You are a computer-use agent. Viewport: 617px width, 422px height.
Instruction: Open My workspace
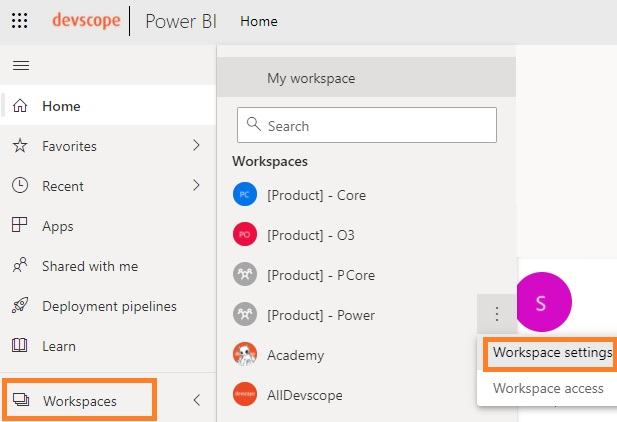coord(310,78)
